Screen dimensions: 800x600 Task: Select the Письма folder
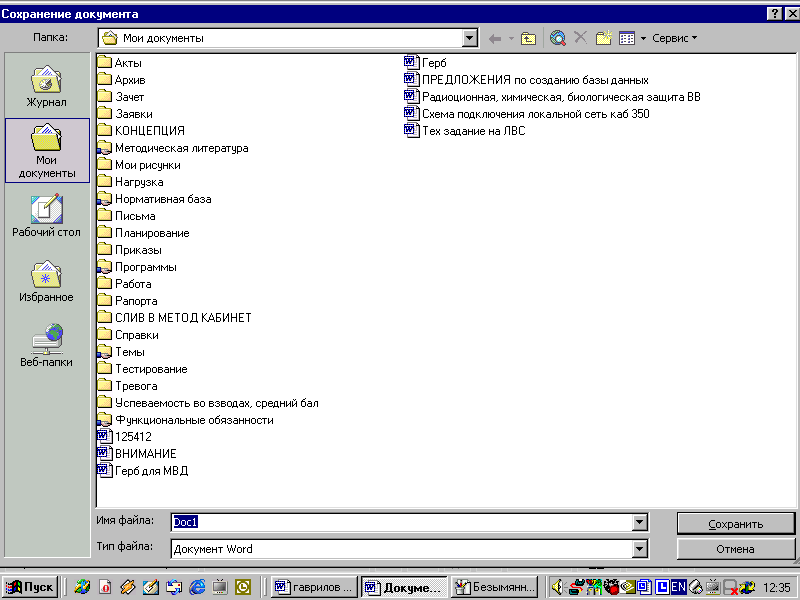pyautogui.click(x=127, y=216)
